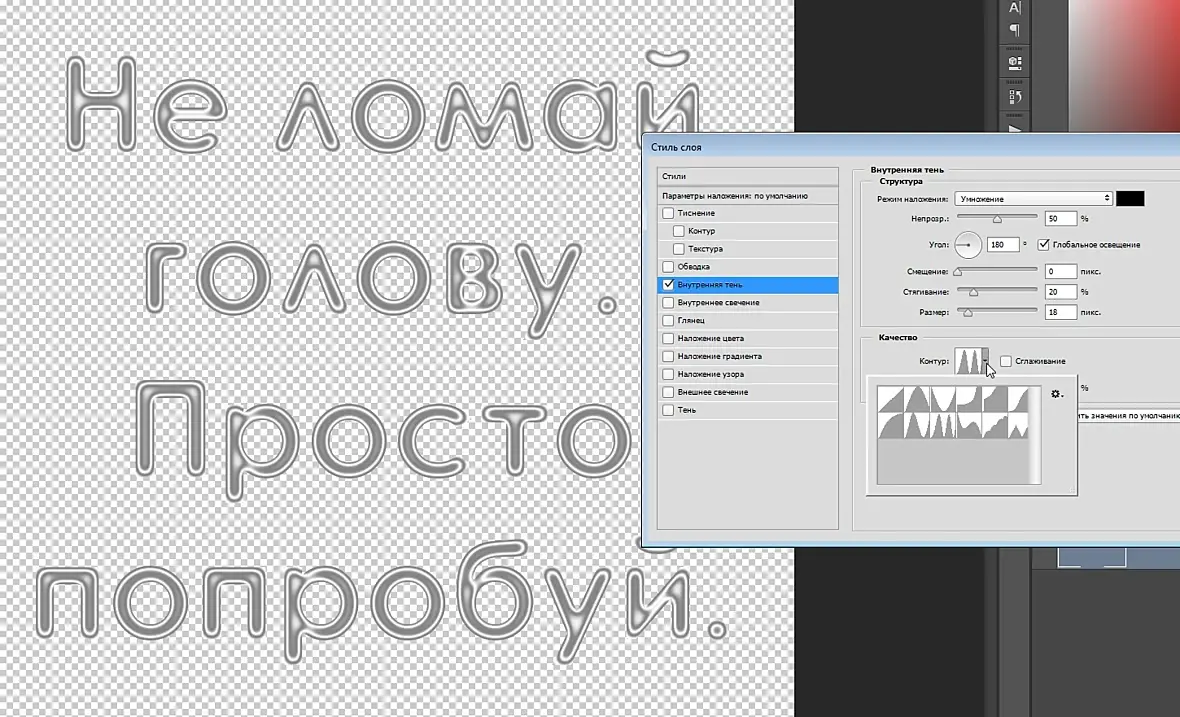This screenshot has height=717, width=1180.
Task: Open the History panel icon
Action: (x=1014, y=96)
